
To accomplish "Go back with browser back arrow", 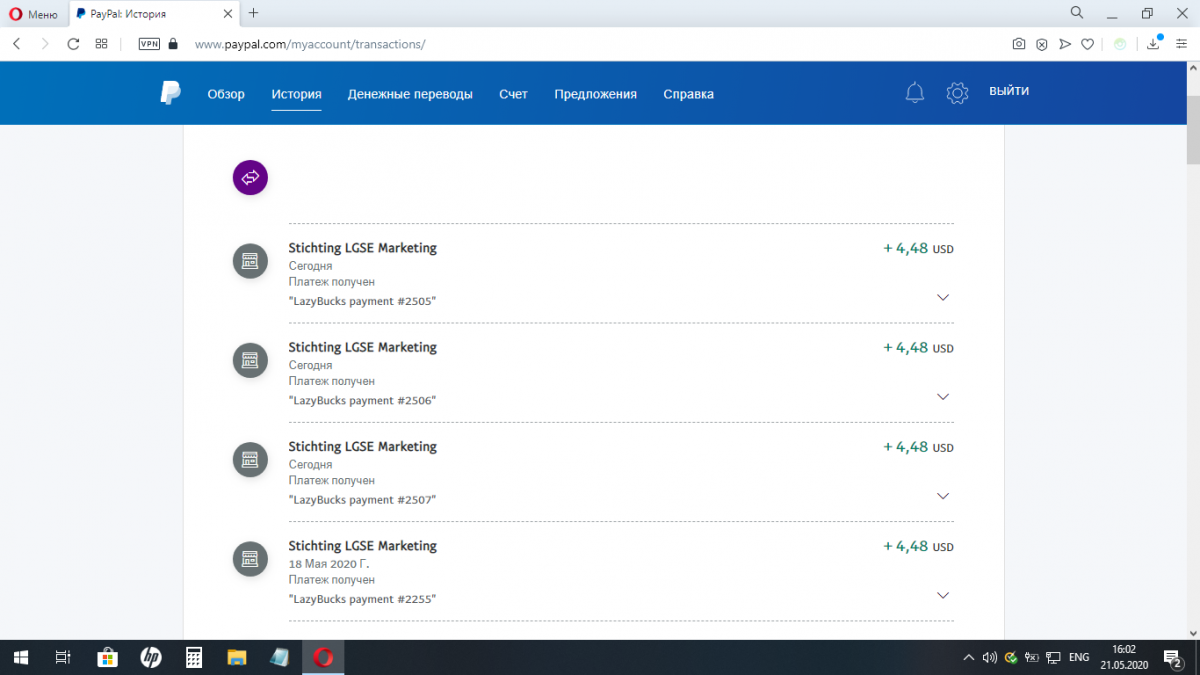I will 17,44.
